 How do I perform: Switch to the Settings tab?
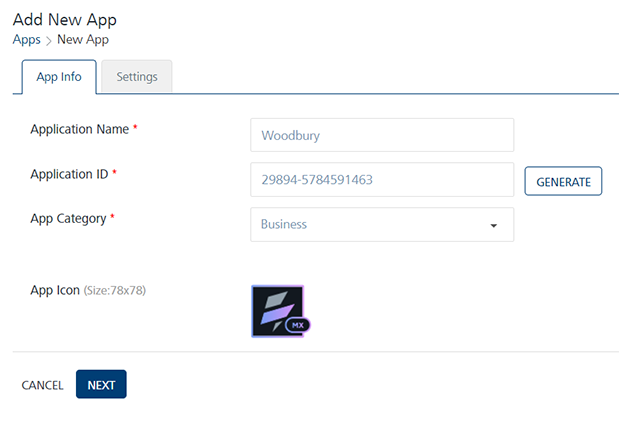coord(137,77)
